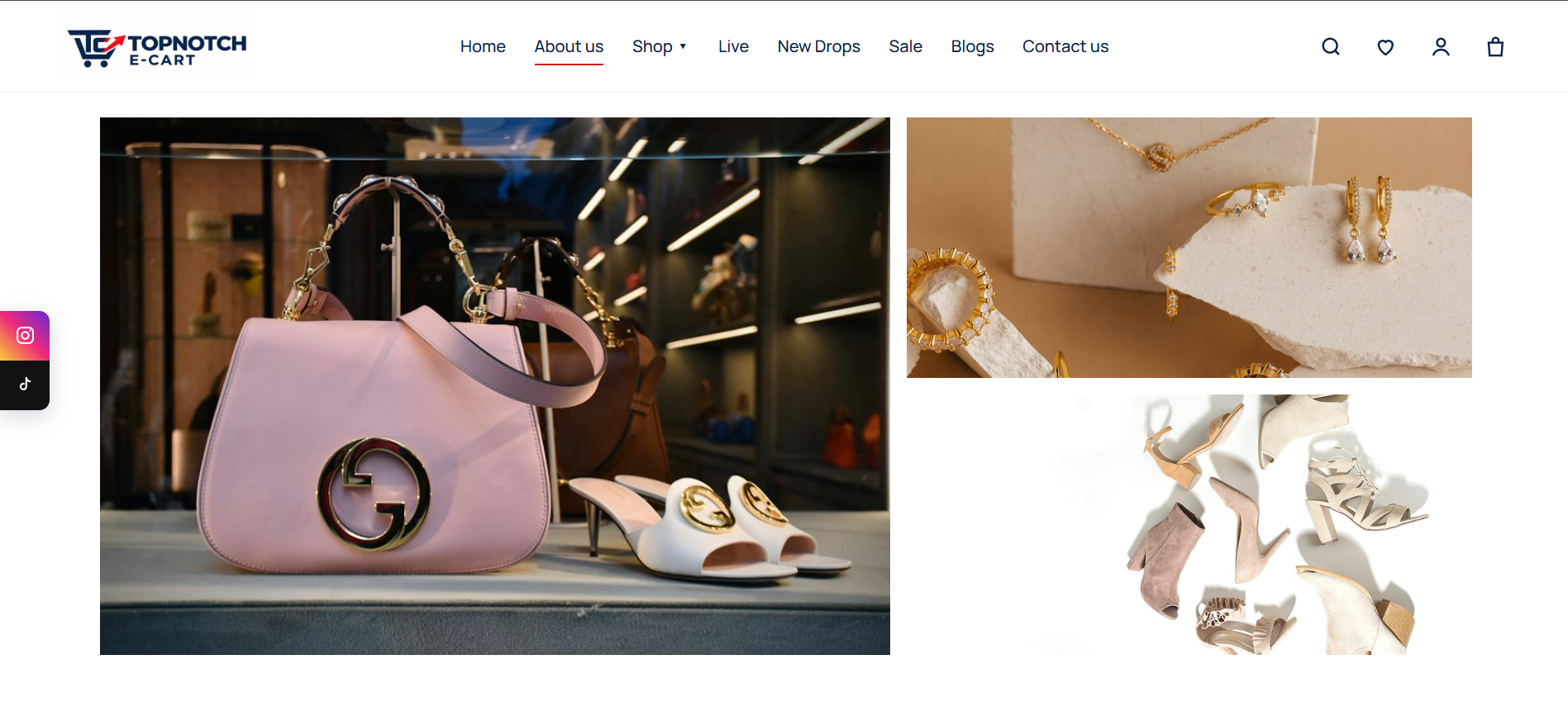Viewport: 1568px width, 717px height.
Task: Open the TikTok social link
Action: coord(25,385)
